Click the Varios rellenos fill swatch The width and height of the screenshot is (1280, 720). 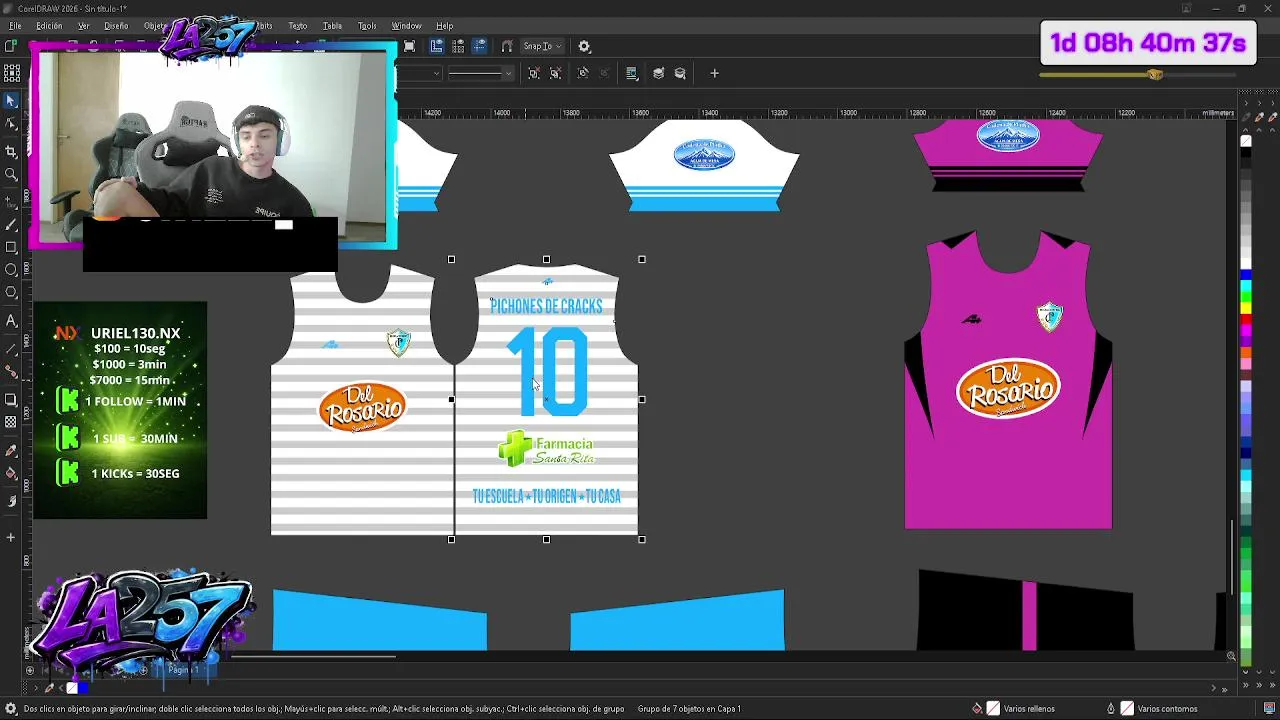pos(993,709)
